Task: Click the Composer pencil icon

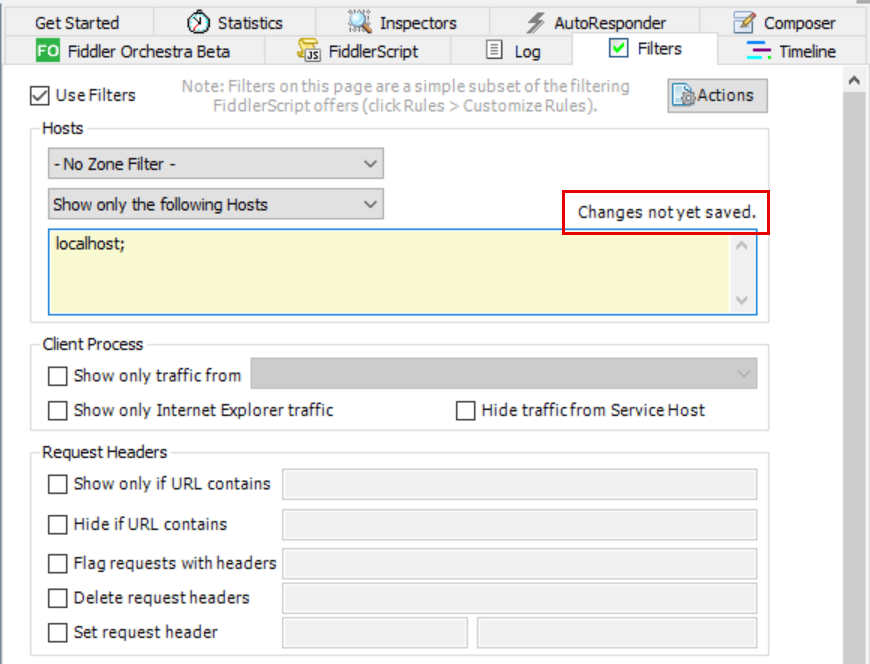Action: pos(744,22)
